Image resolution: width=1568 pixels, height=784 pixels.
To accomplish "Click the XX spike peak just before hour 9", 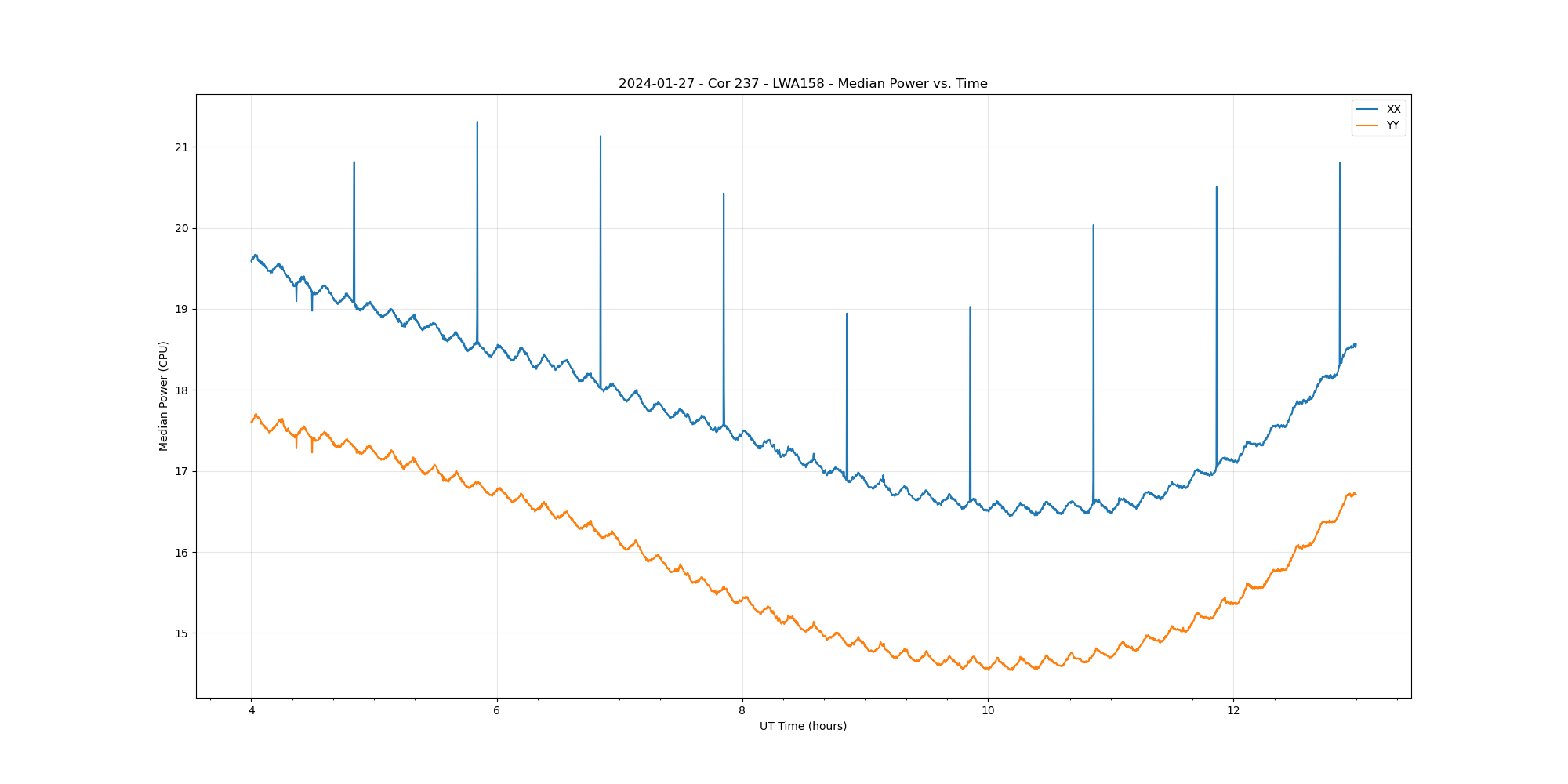I will click(x=847, y=314).
